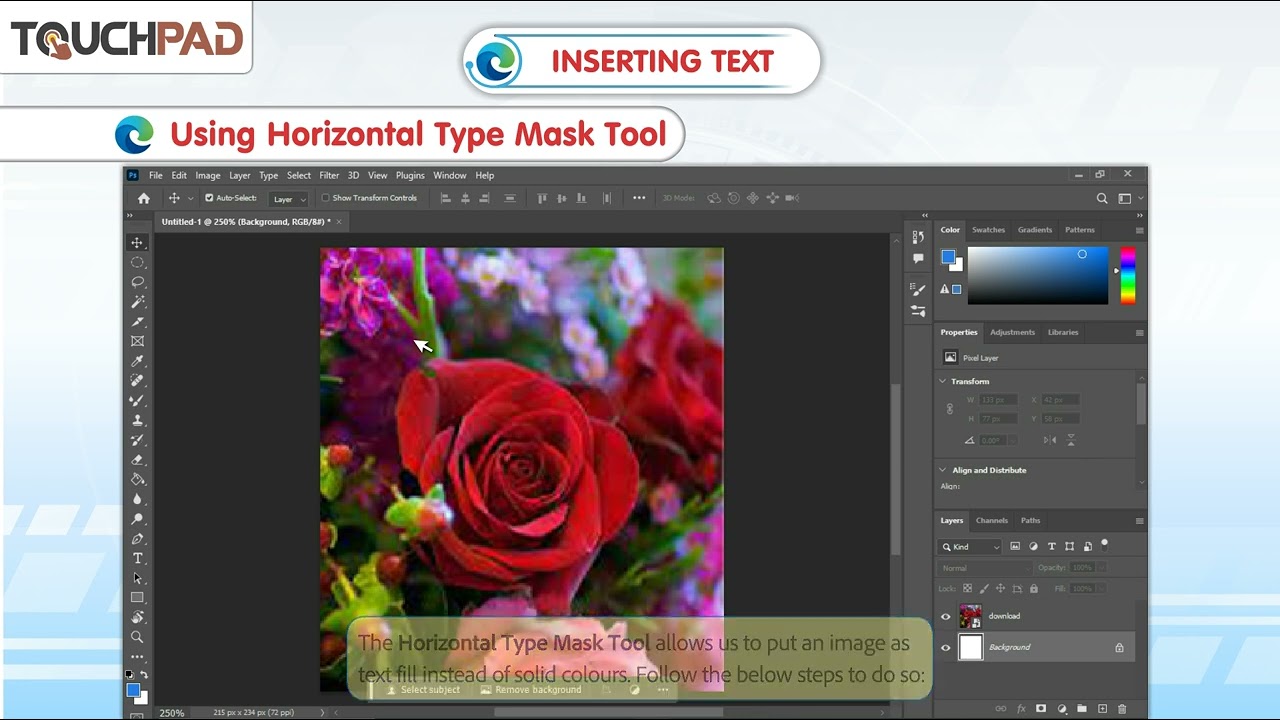Viewport: 1280px width, 720px height.
Task: Switch to the Channels tab
Action: coord(992,521)
